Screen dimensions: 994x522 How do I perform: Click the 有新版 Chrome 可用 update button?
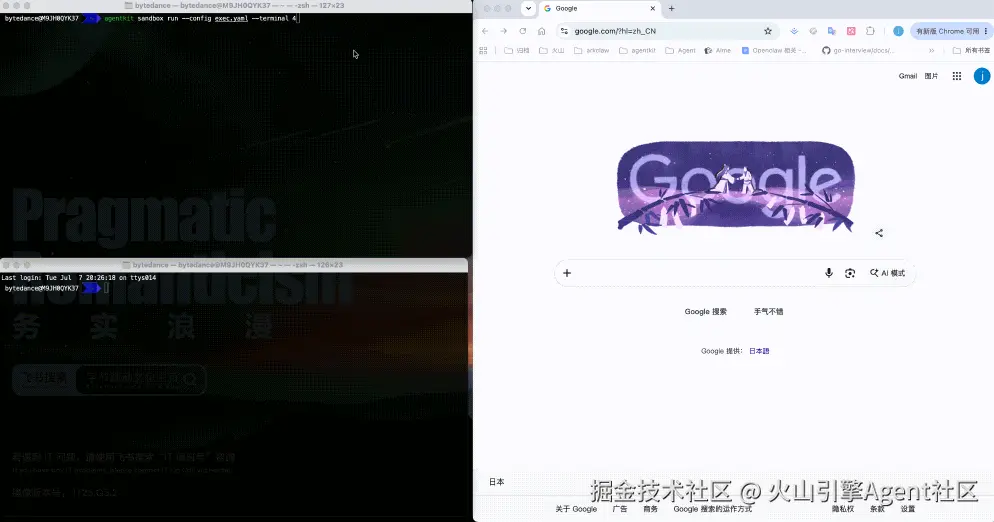(950, 31)
